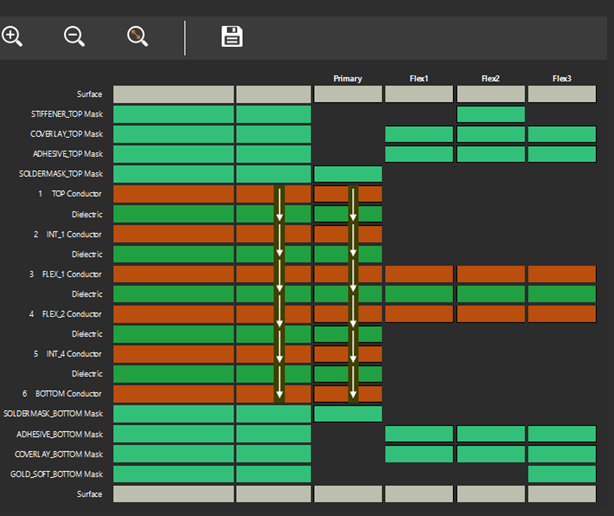Click the zoom to fit magnifier icon
This screenshot has width=614, height=516.
click(x=138, y=37)
